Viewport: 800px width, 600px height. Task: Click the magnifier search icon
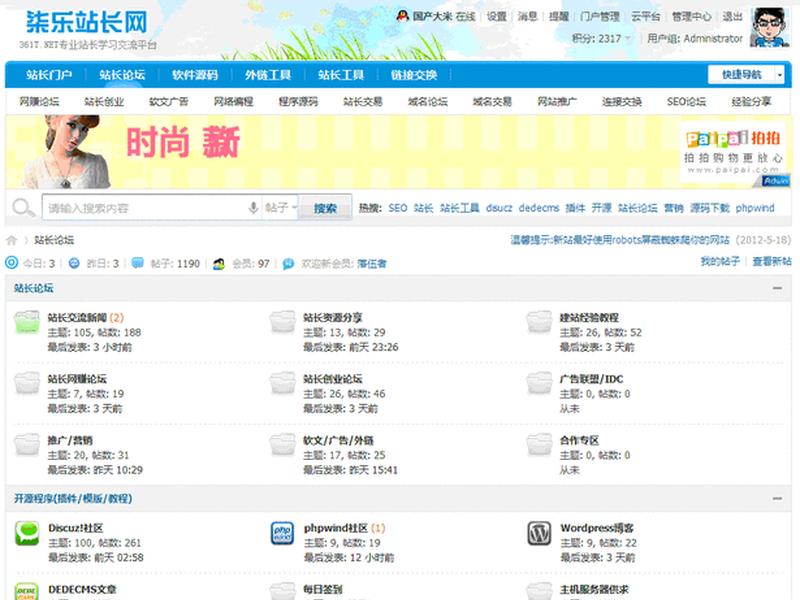click(23, 208)
